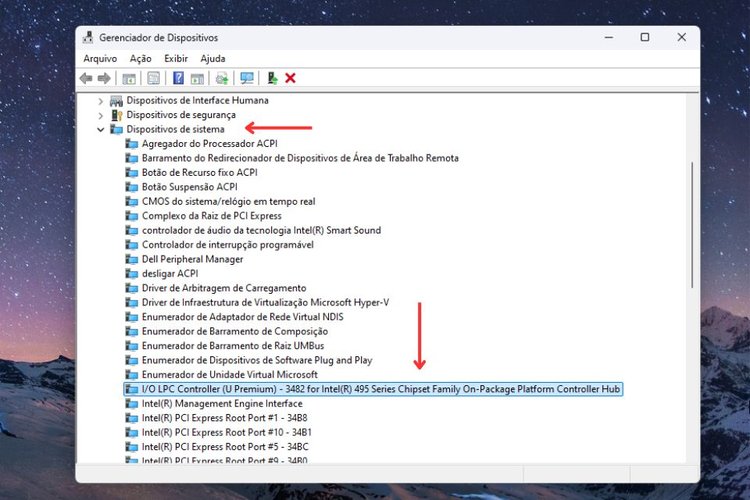
Task: Click the icon beside Driver de Arbitragem de Carregamento
Action: (x=132, y=288)
